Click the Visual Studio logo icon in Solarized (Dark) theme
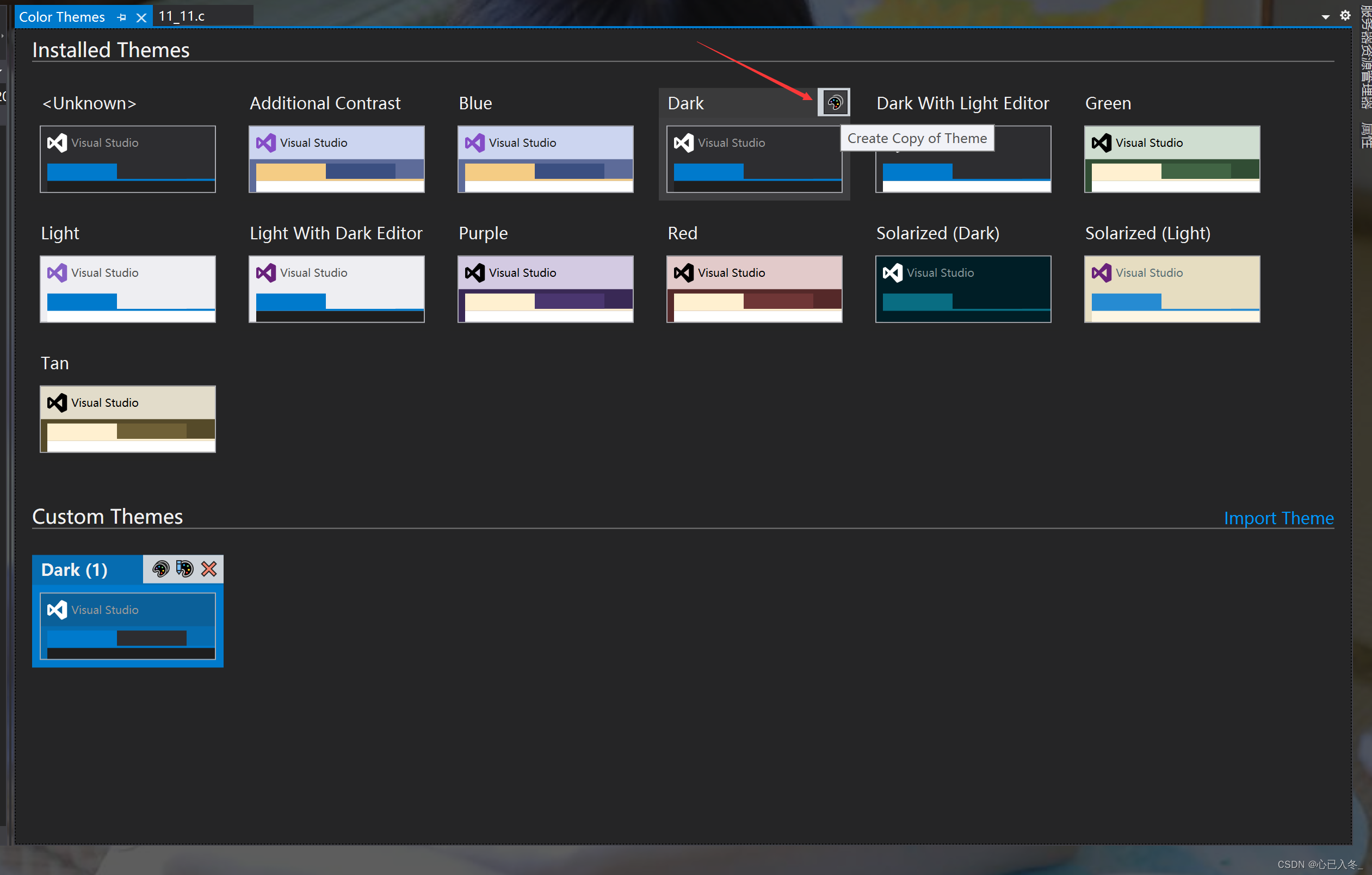The width and height of the screenshot is (1372, 875). [894, 272]
